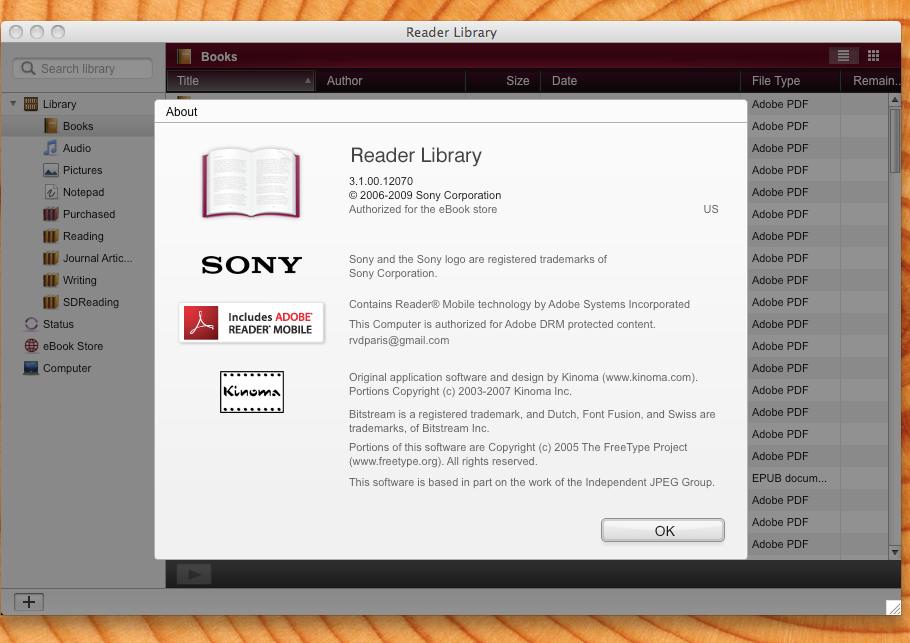Click the scrollbar down arrow
The height and width of the screenshot is (643, 910).
click(x=895, y=552)
